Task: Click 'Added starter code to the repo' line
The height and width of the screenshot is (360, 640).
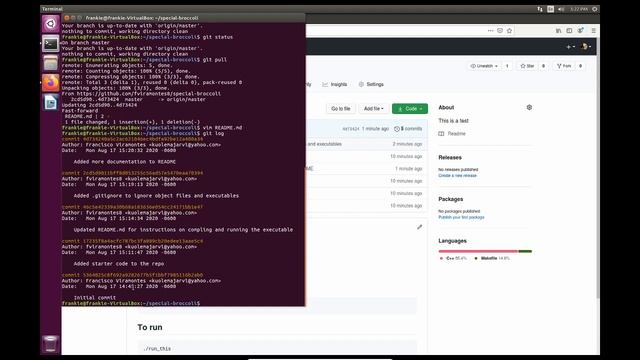Action: coord(119,264)
